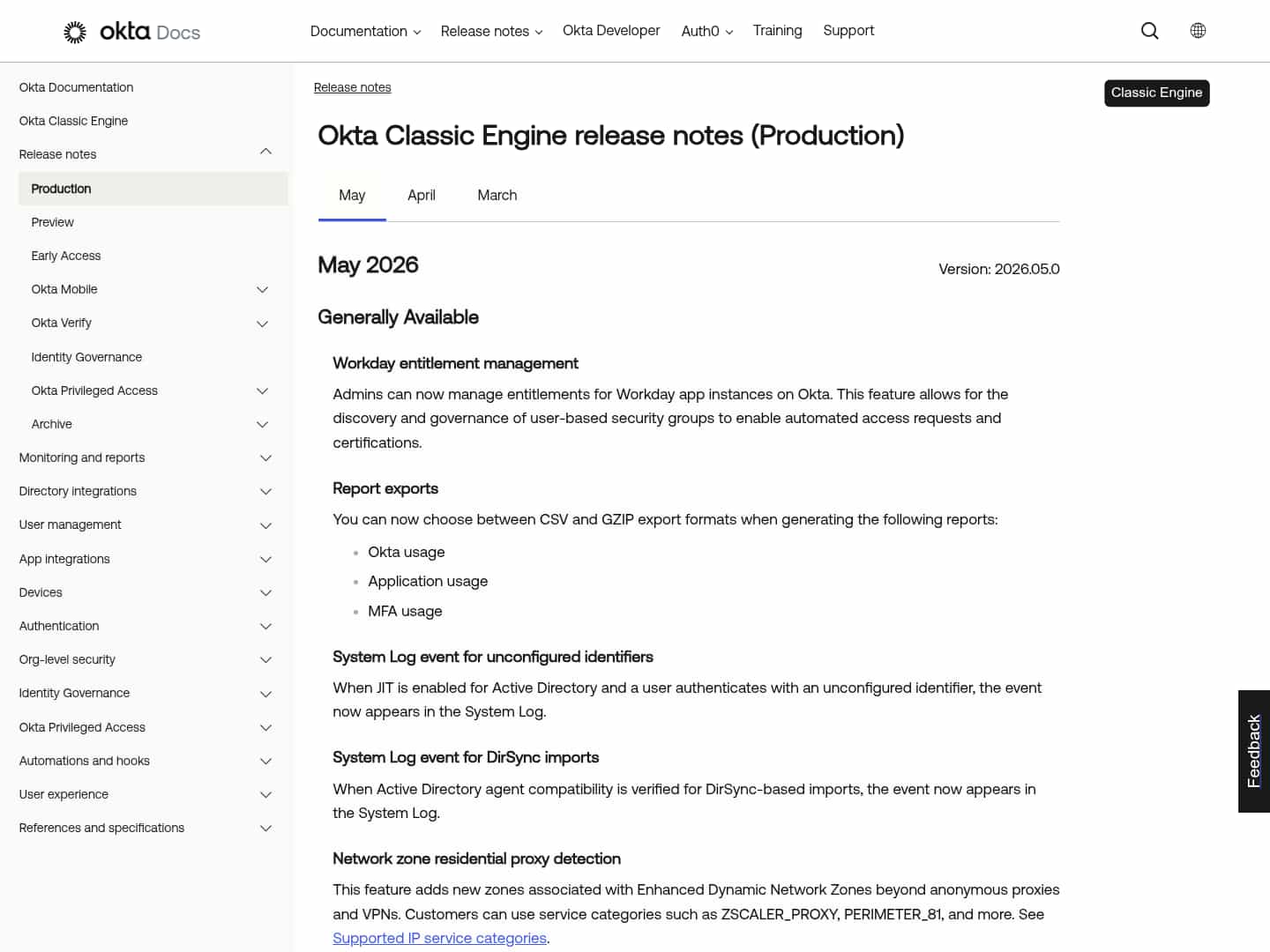The width and height of the screenshot is (1270, 952).
Task: Click the 'MFA usage' bullet item
Action: pyautogui.click(x=405, y=611)
